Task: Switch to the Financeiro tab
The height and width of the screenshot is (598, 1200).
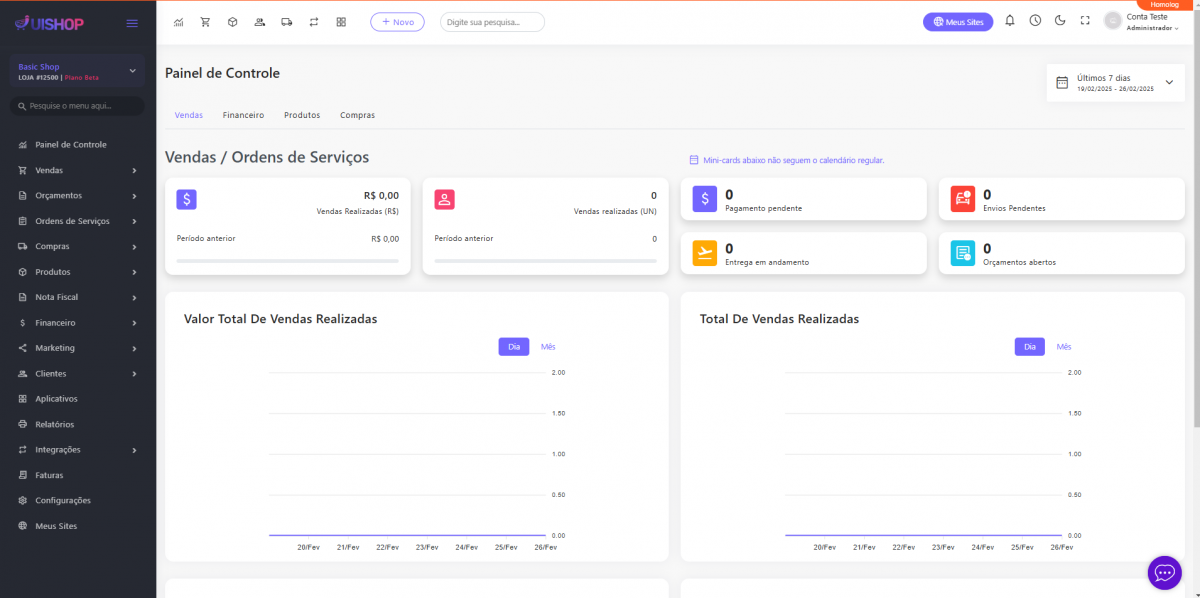Action: point(243,115)
